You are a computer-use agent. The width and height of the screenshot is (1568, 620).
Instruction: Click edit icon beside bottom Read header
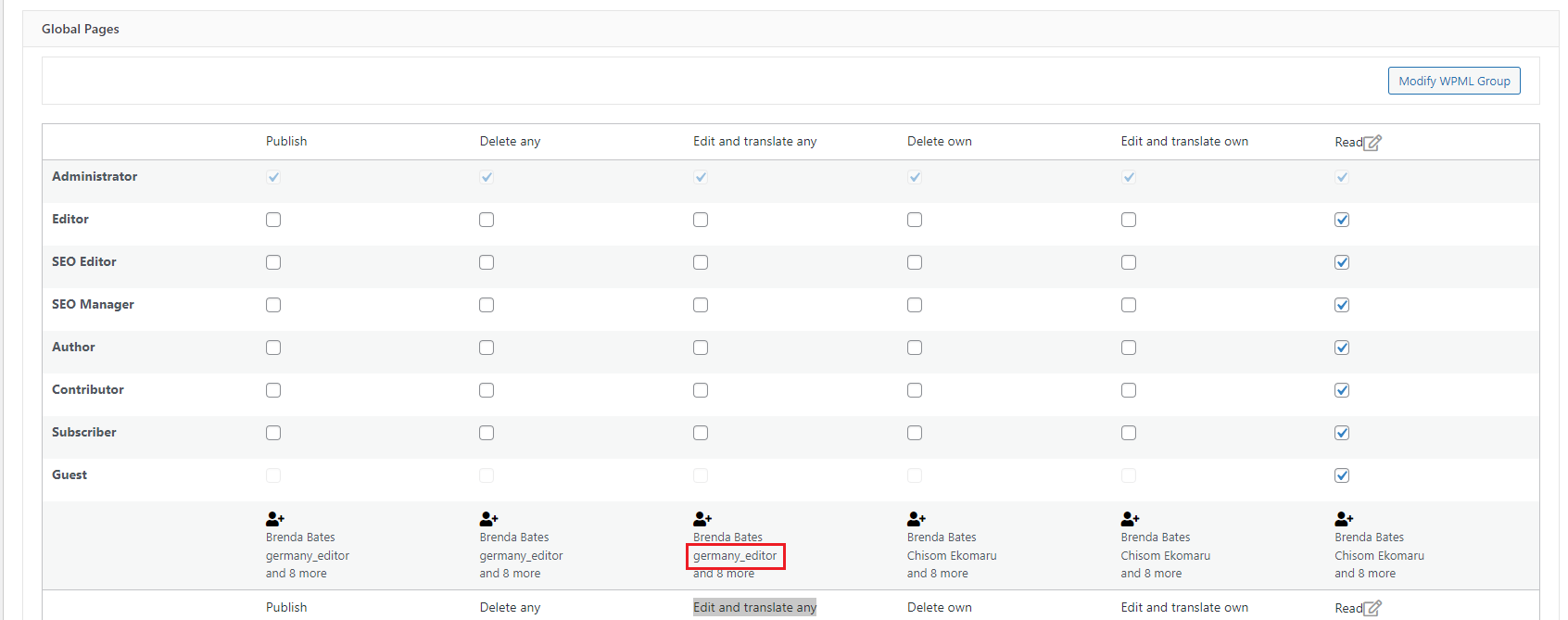tap(1373, 609)
